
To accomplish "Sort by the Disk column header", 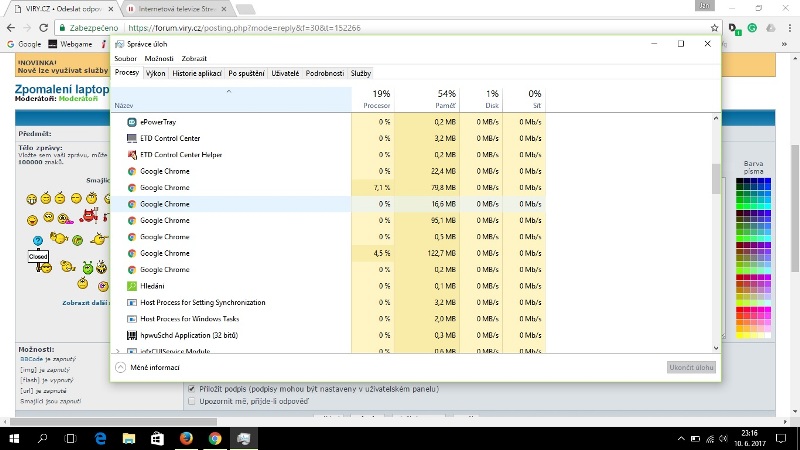I will tap(481, 99).
